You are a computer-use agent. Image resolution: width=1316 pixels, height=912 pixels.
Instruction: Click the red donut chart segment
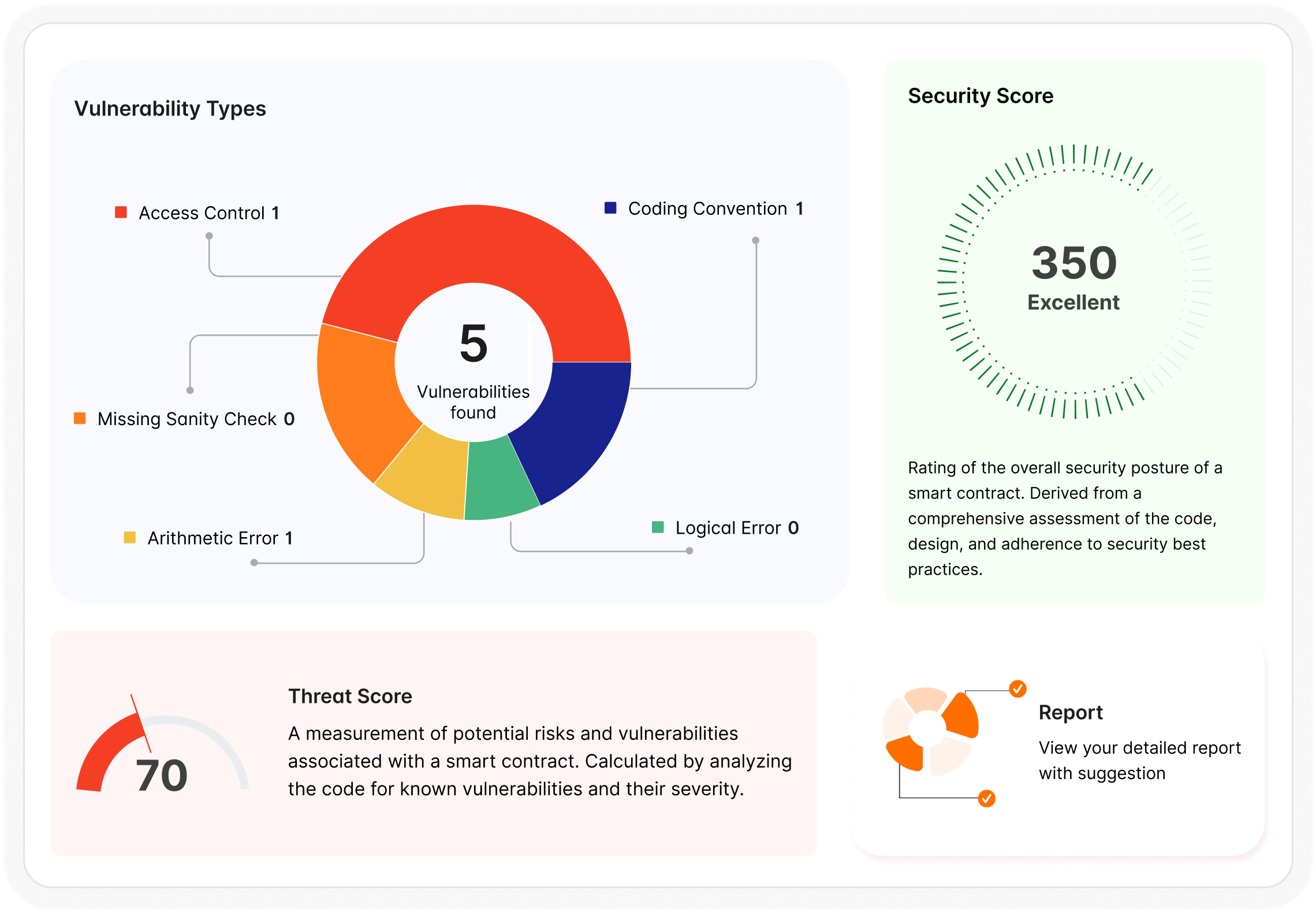474,245
